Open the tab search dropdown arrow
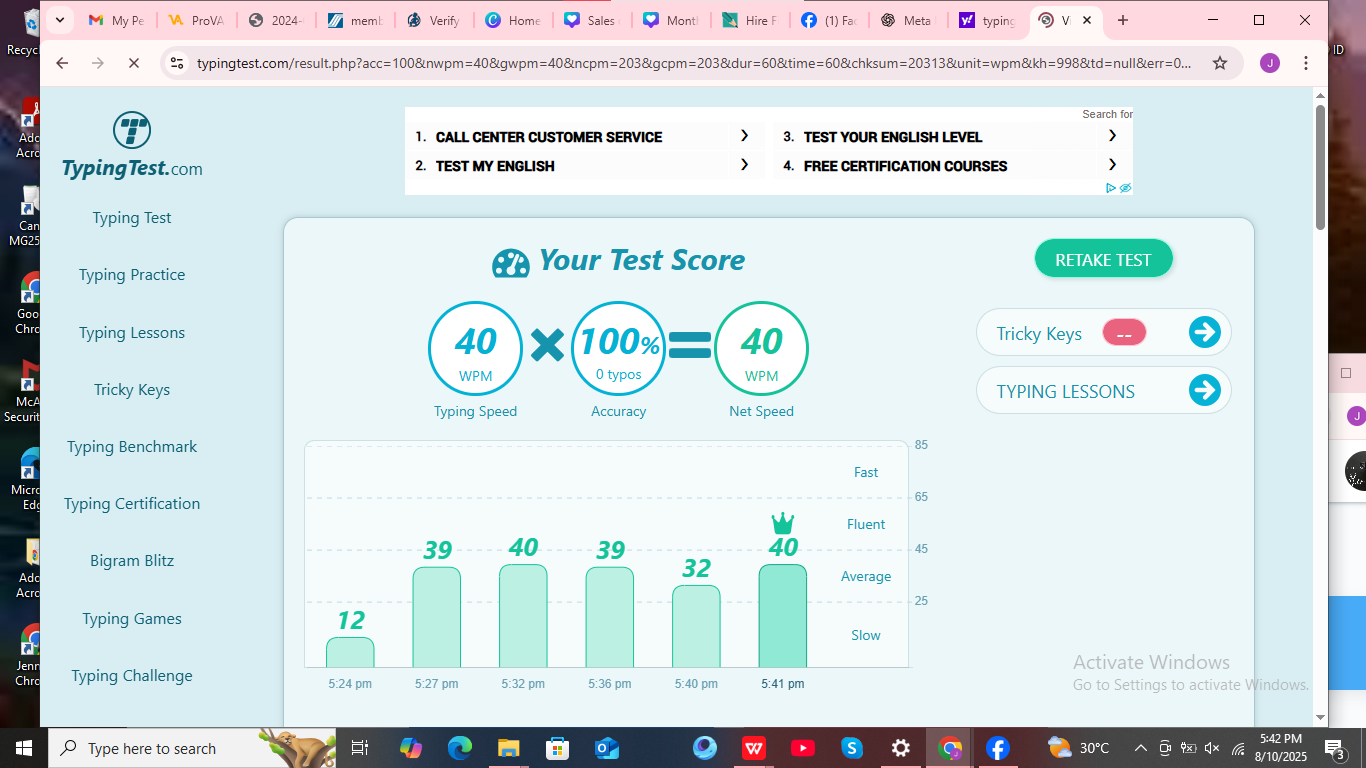 click(59, 19)
